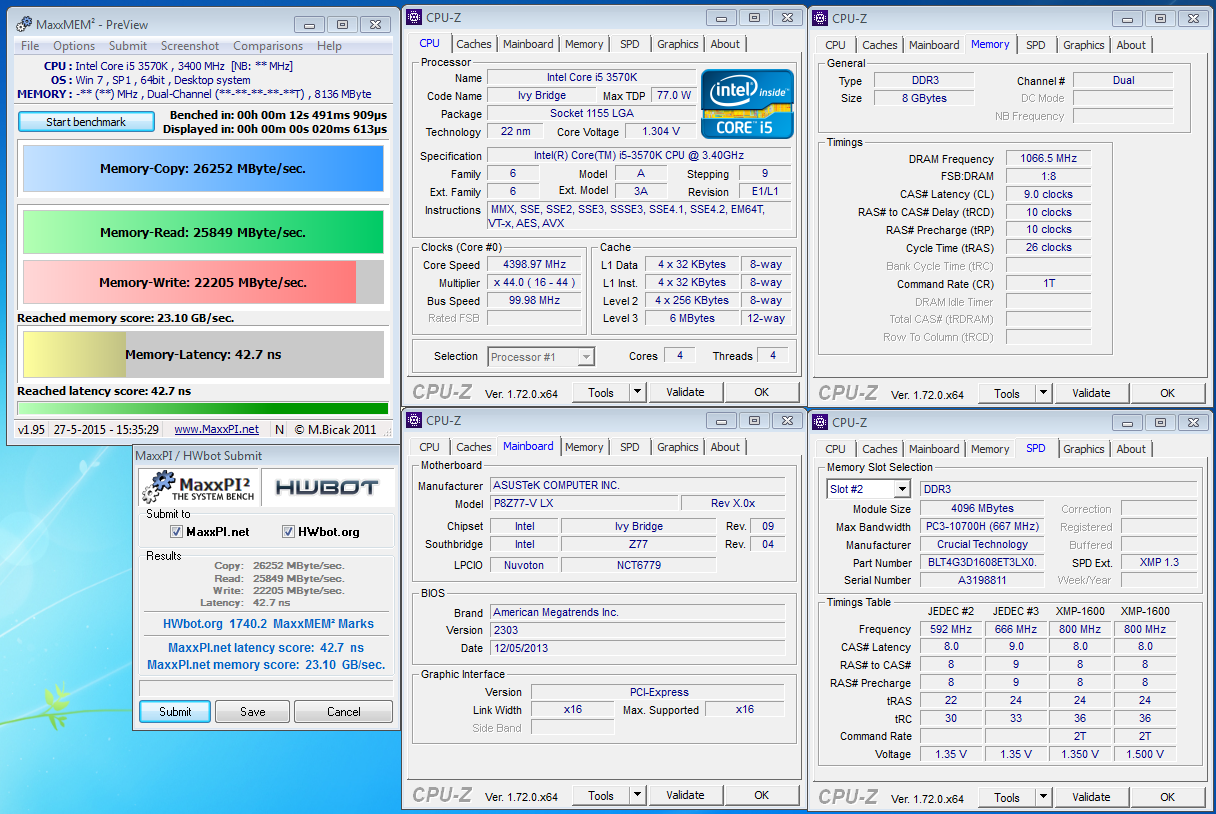The width and height of the screenshot is (1216, 814).
Task: Click Submit button in HWbot Submit dialog
Action: [175, 712]
